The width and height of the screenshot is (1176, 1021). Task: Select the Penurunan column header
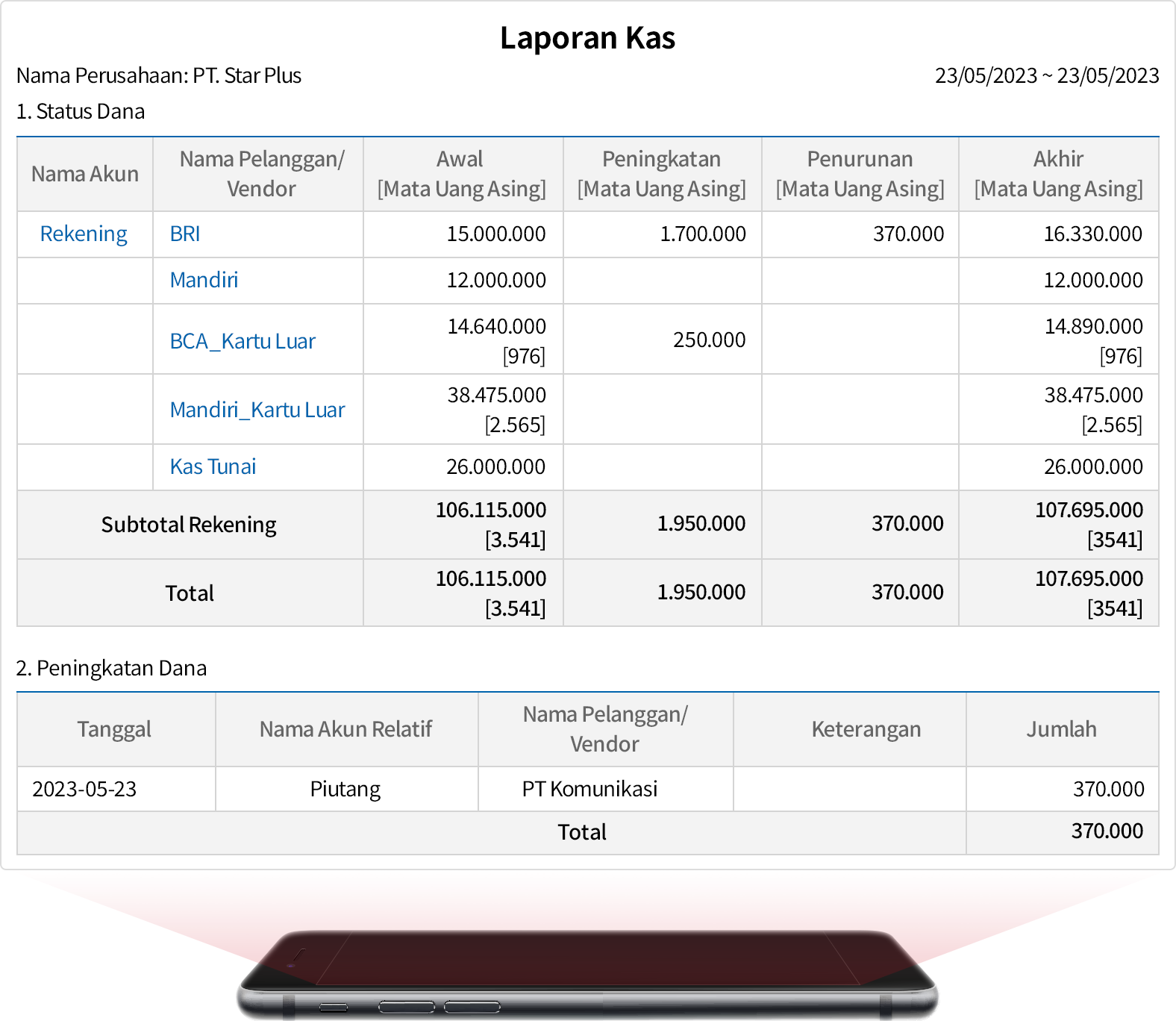[860, 174]
